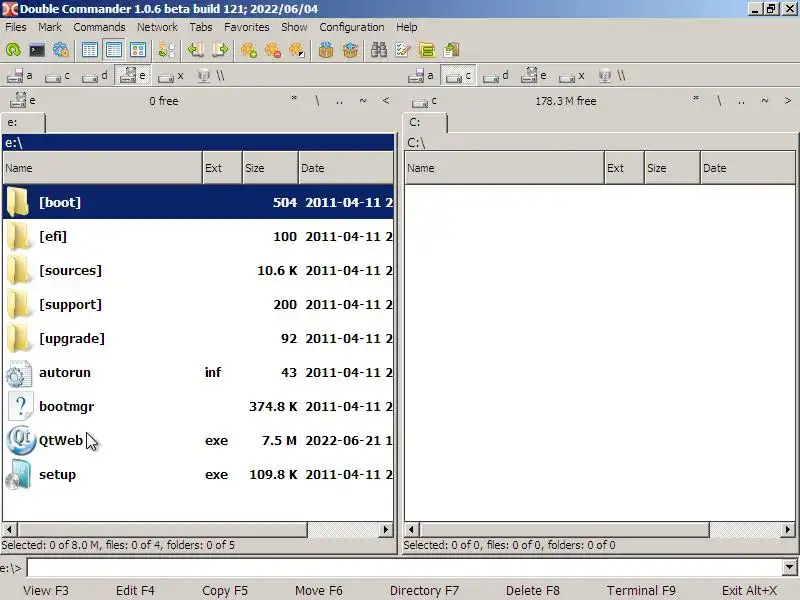
Task: Open the multi-rename tool icon
Action: (x=403, y=50)
